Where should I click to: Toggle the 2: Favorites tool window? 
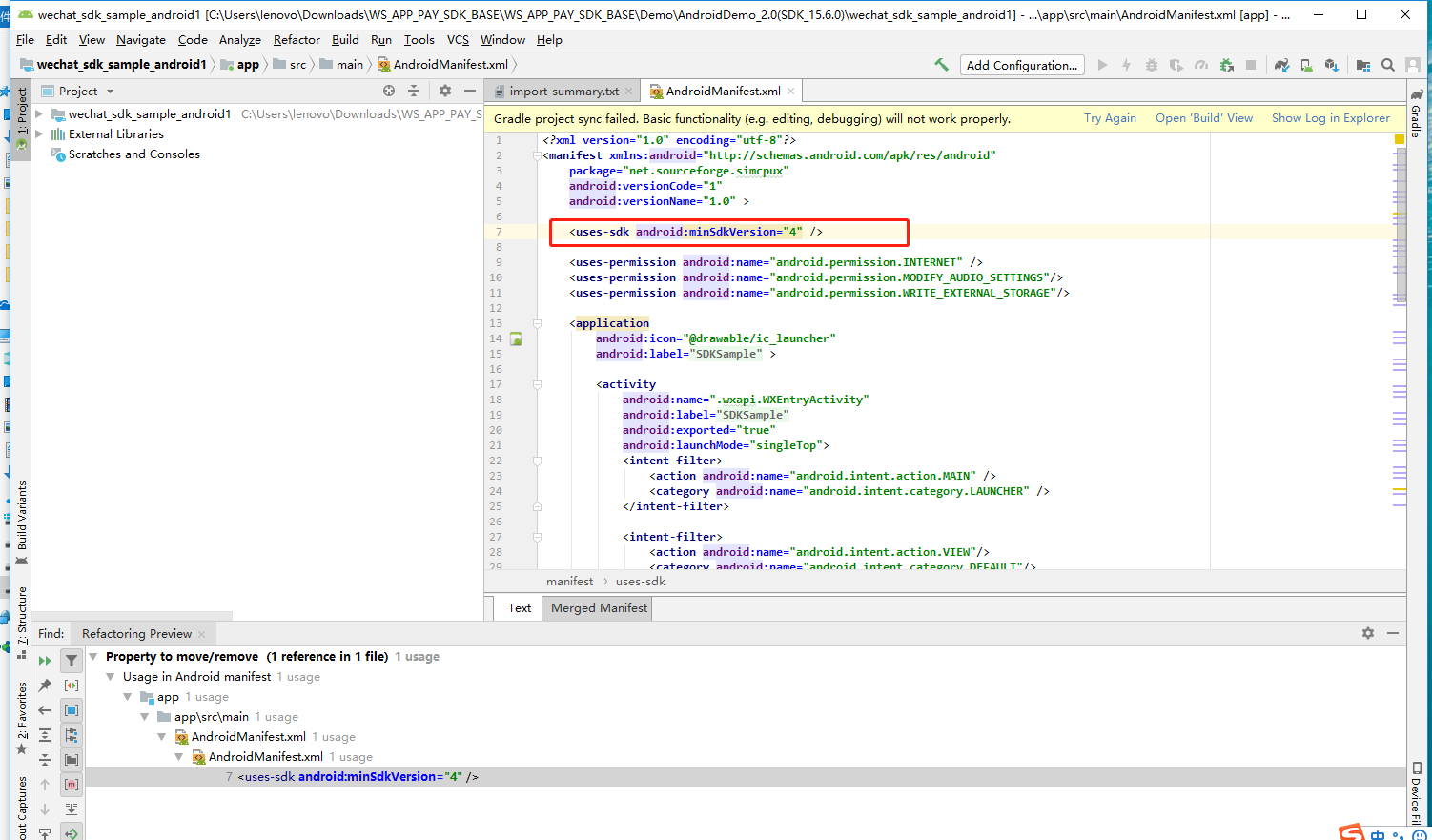point(21,717)
